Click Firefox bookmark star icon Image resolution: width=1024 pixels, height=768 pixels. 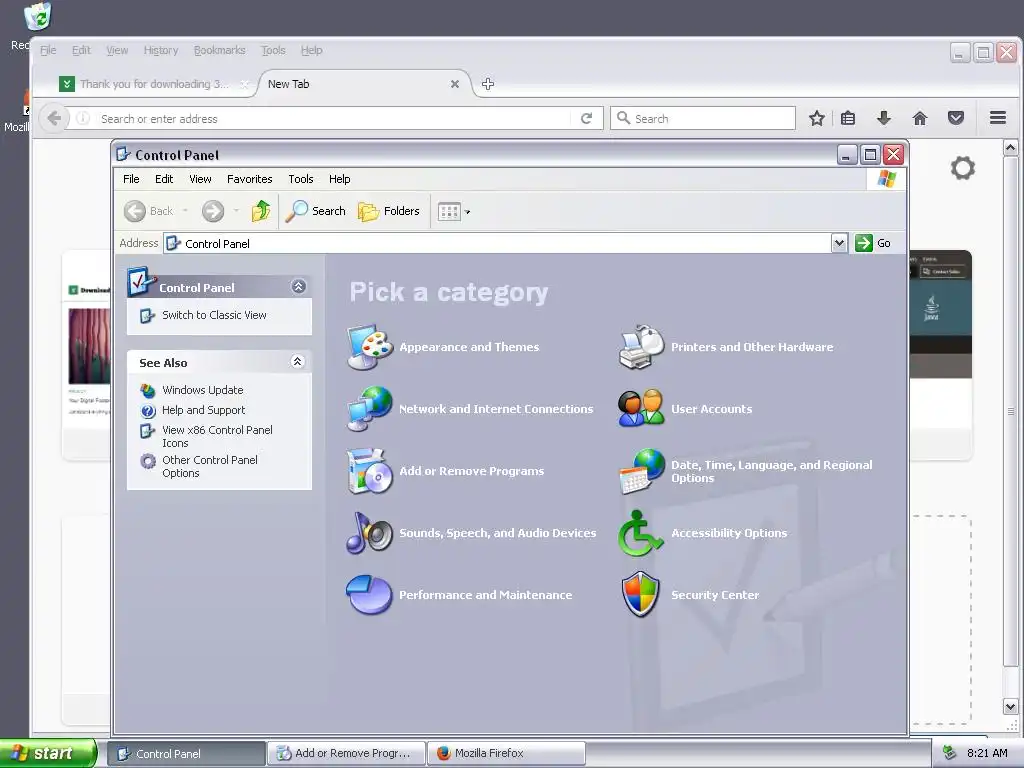(816, 118)
